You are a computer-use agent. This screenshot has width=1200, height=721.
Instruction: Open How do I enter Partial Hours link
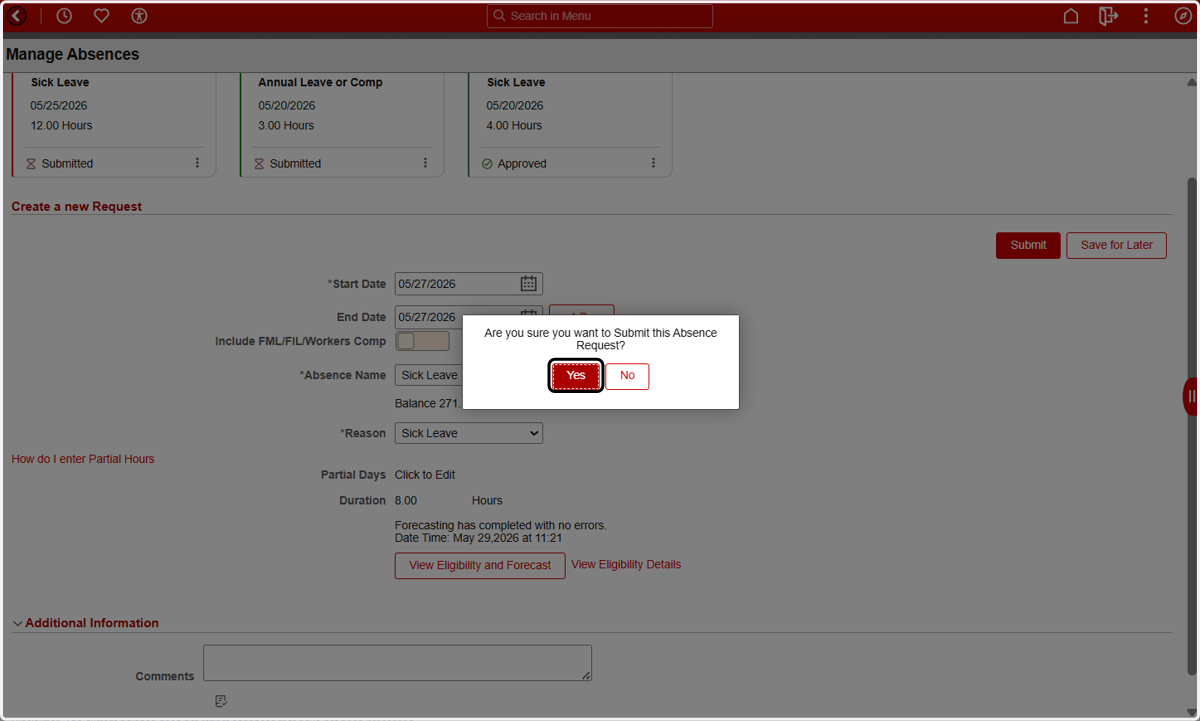[83, 459]
